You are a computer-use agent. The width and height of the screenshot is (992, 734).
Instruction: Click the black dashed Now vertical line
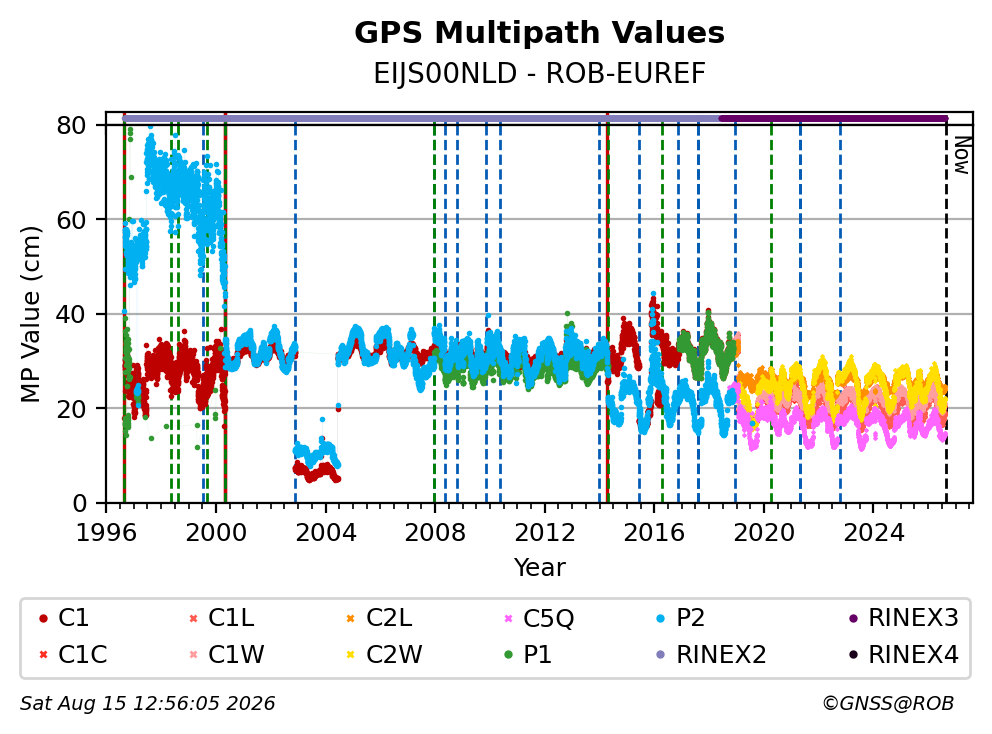coord(946,313)
